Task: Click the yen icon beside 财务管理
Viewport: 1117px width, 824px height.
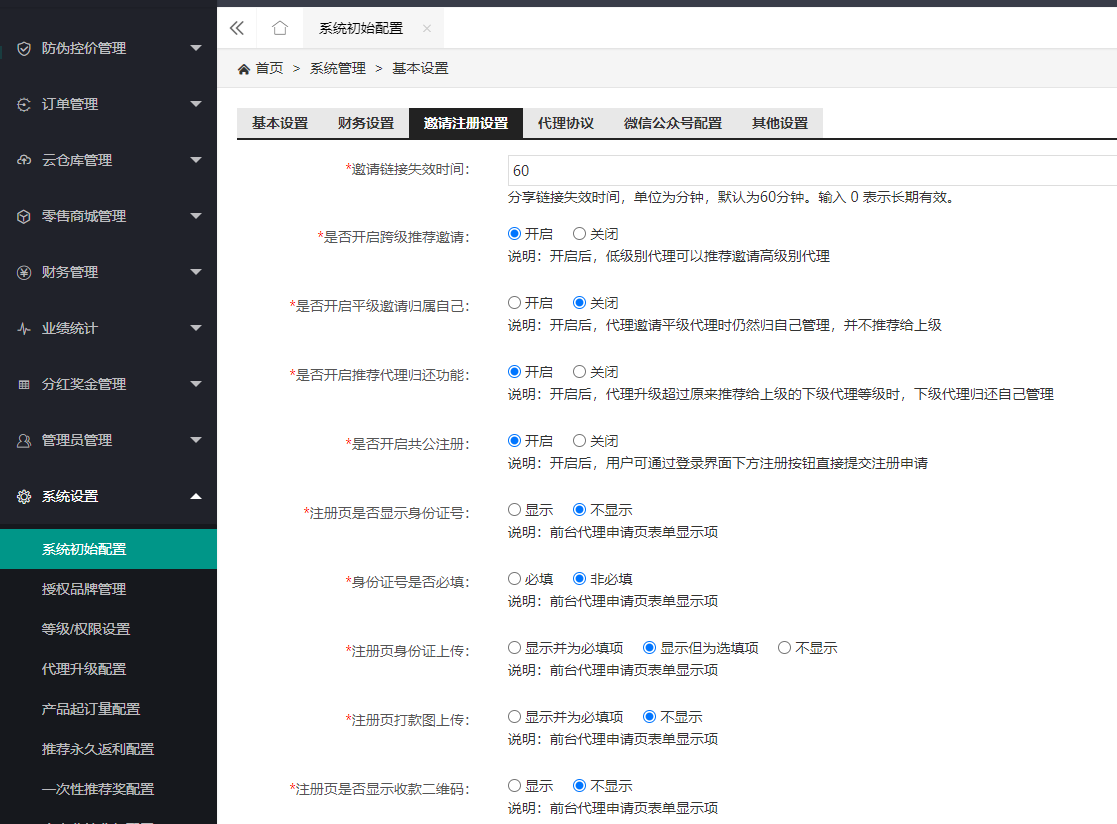Action: click(24, 273)
